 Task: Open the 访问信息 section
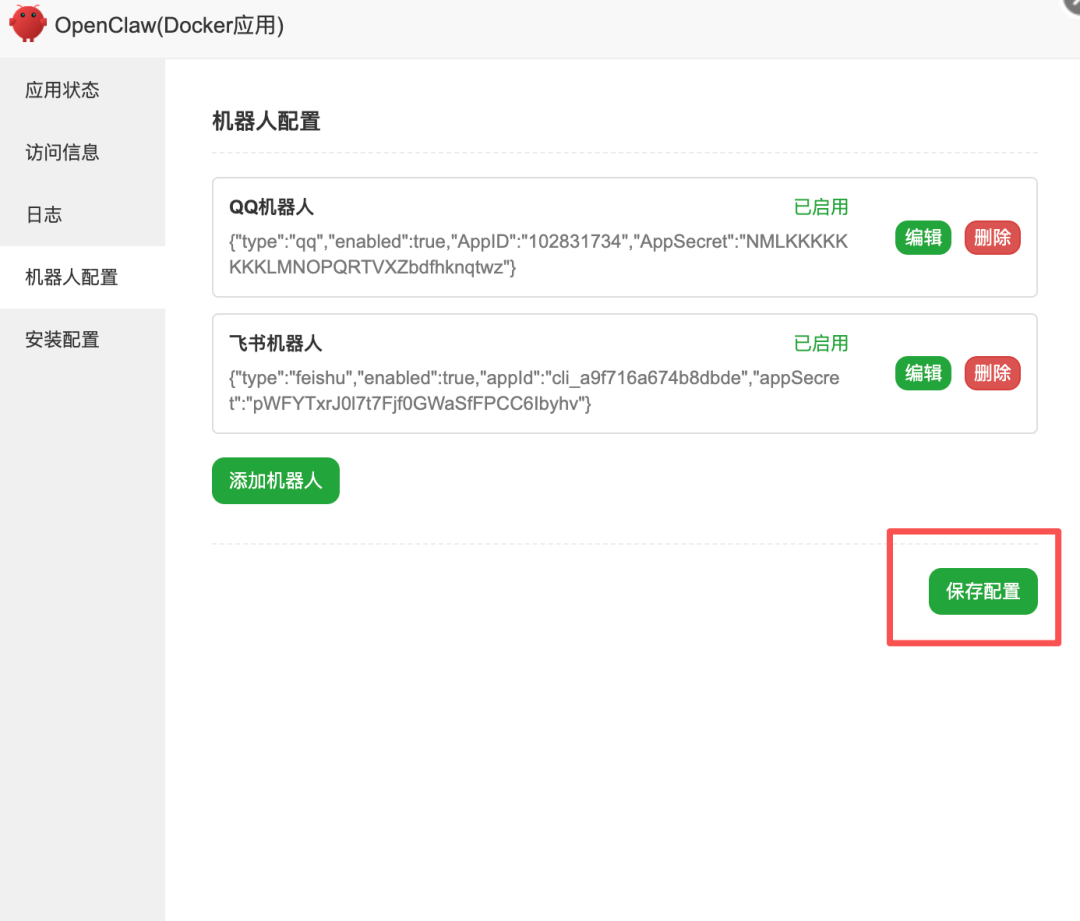(x=62, y=152)
